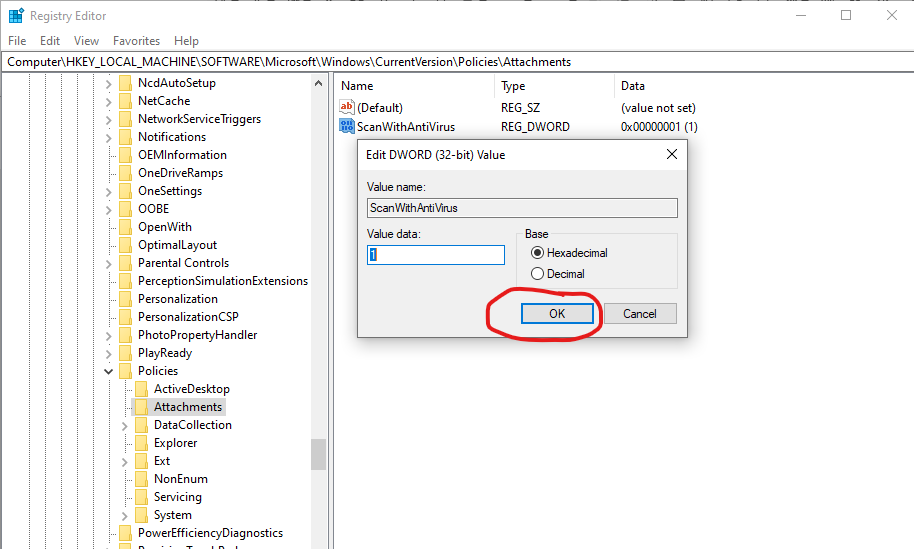Expand the PlayReady tree node
The image size is (914, 549).
(x=108, y=354)
